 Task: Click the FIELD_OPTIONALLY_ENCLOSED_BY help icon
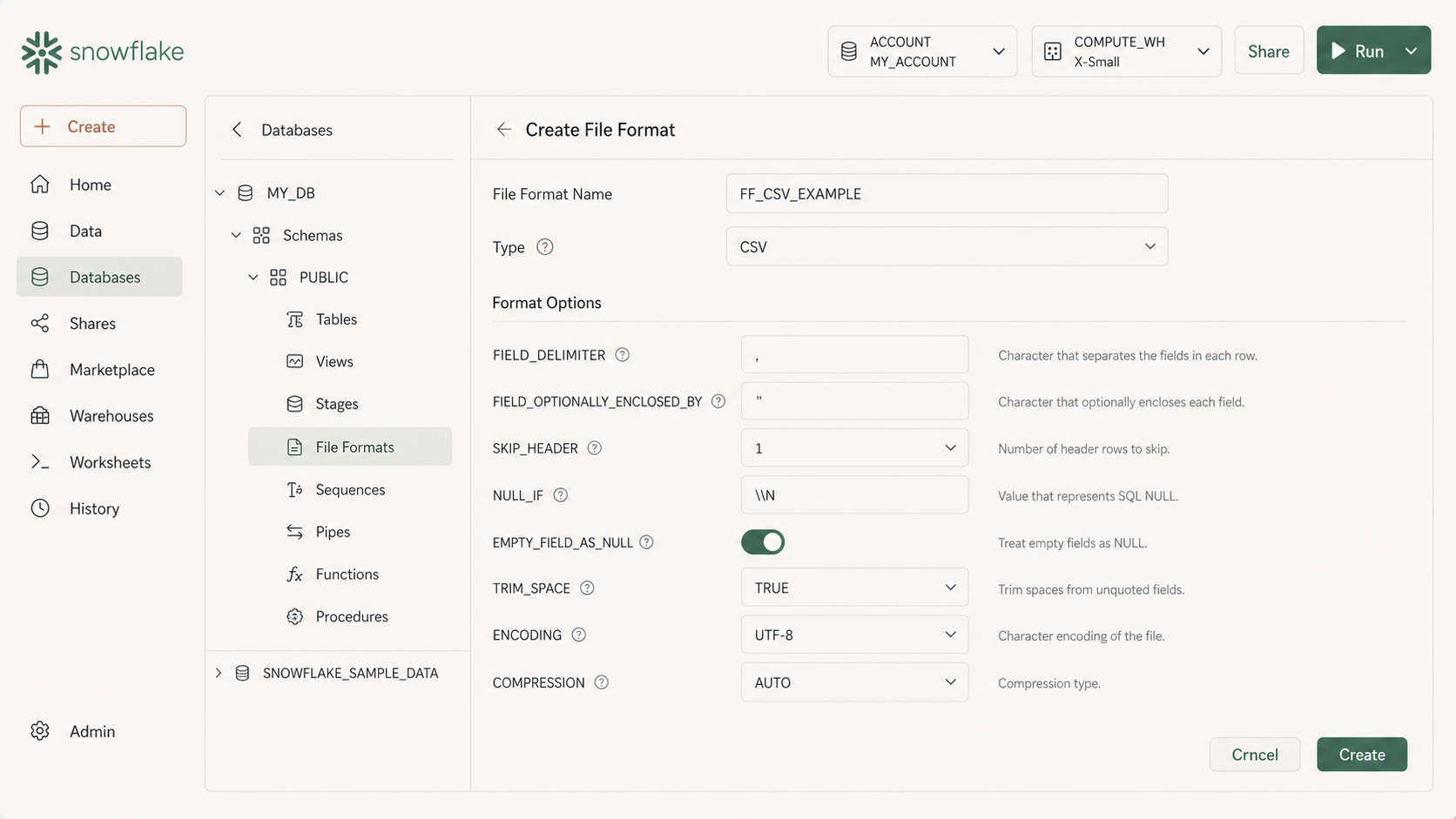tap(718, 401)
